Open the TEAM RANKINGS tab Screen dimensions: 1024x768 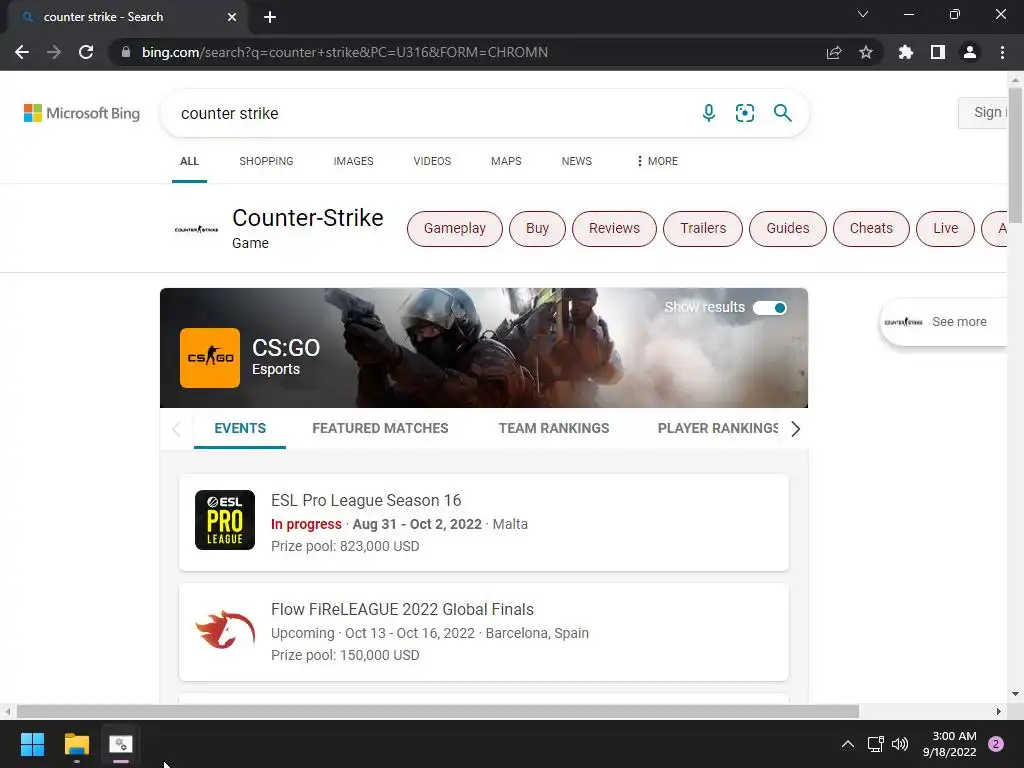coord(554,428)
